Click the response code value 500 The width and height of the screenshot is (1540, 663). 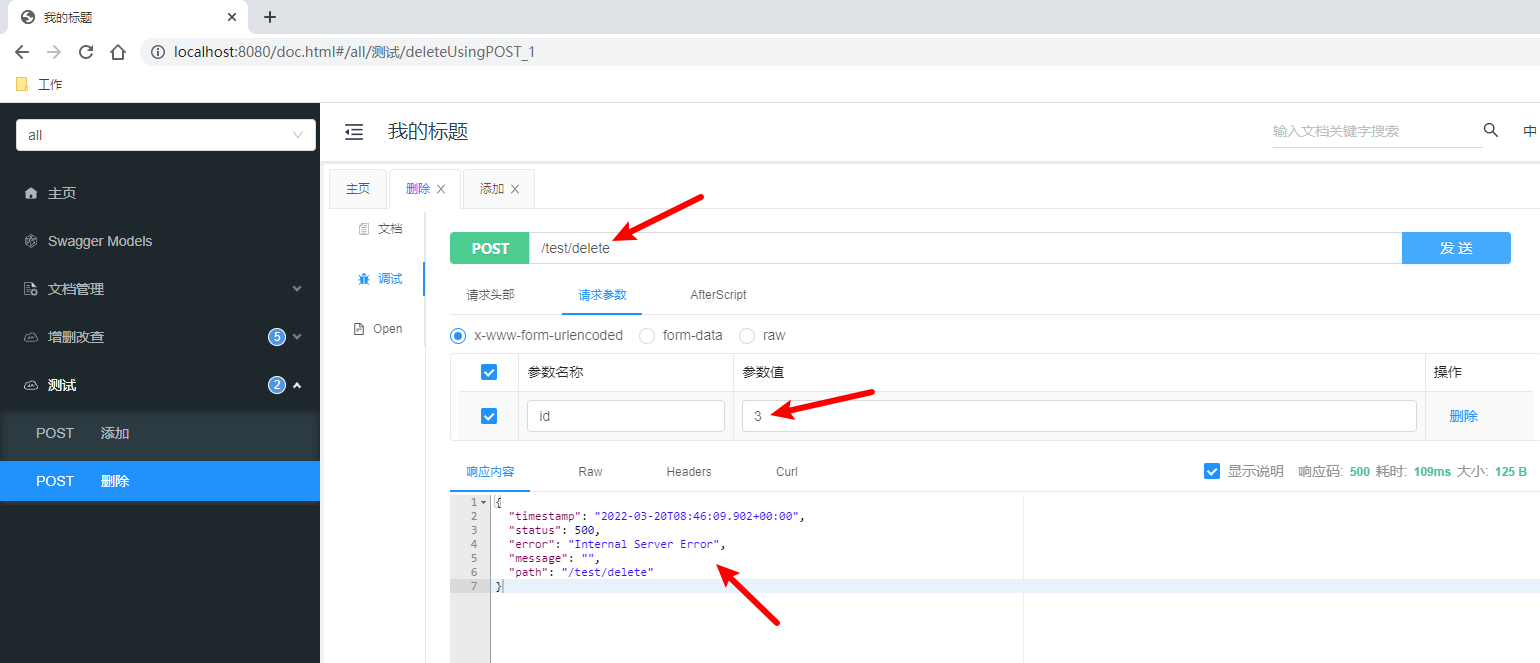tap(1360, 471)
